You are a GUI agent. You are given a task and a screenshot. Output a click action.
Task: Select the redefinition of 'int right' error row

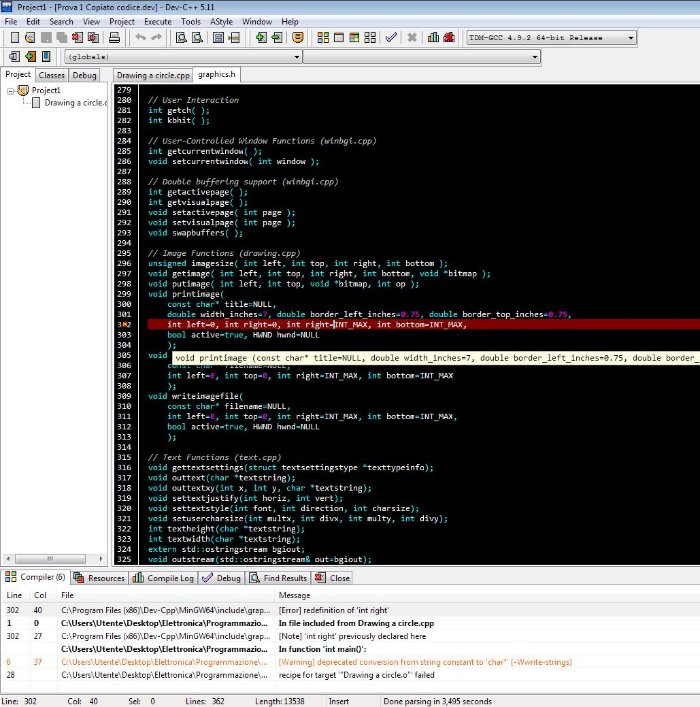[350, 610]
